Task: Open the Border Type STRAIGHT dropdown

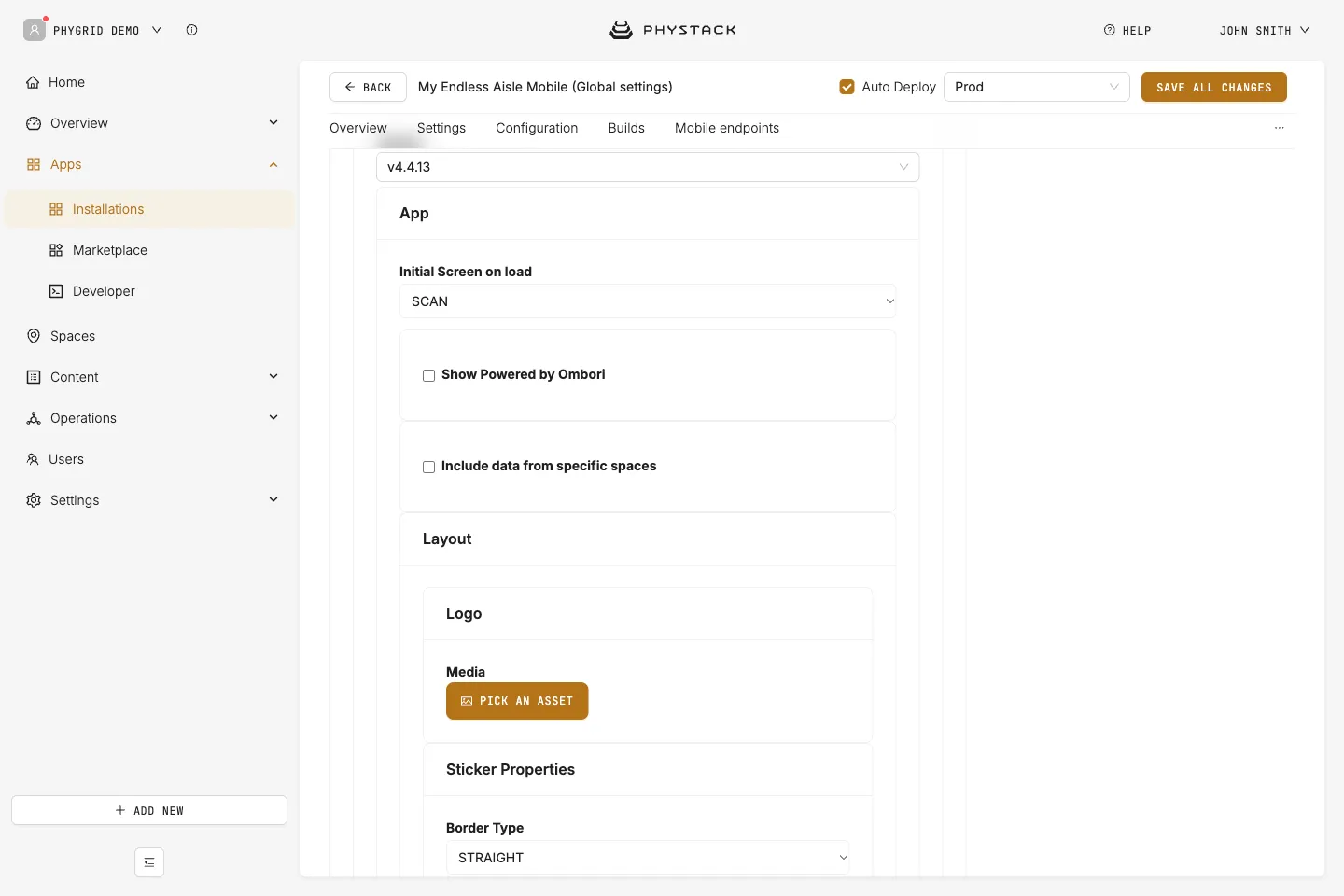Action: [648, 858]
